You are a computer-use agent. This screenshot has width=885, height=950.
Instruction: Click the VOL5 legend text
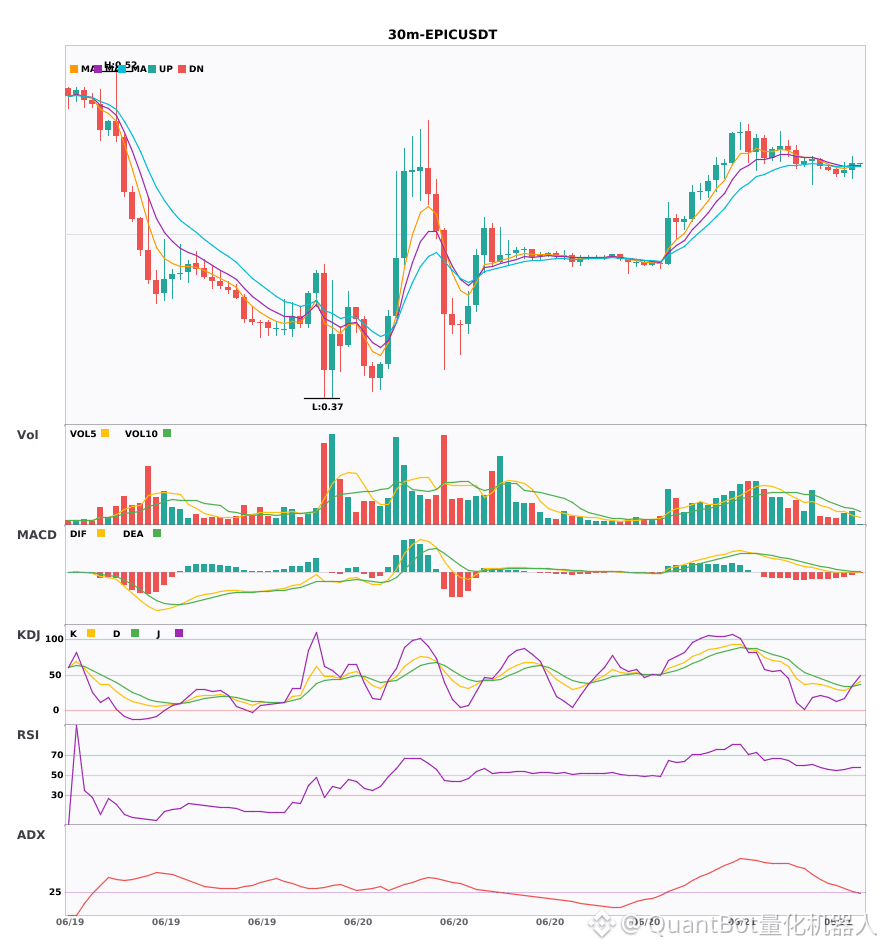(83, 434)
